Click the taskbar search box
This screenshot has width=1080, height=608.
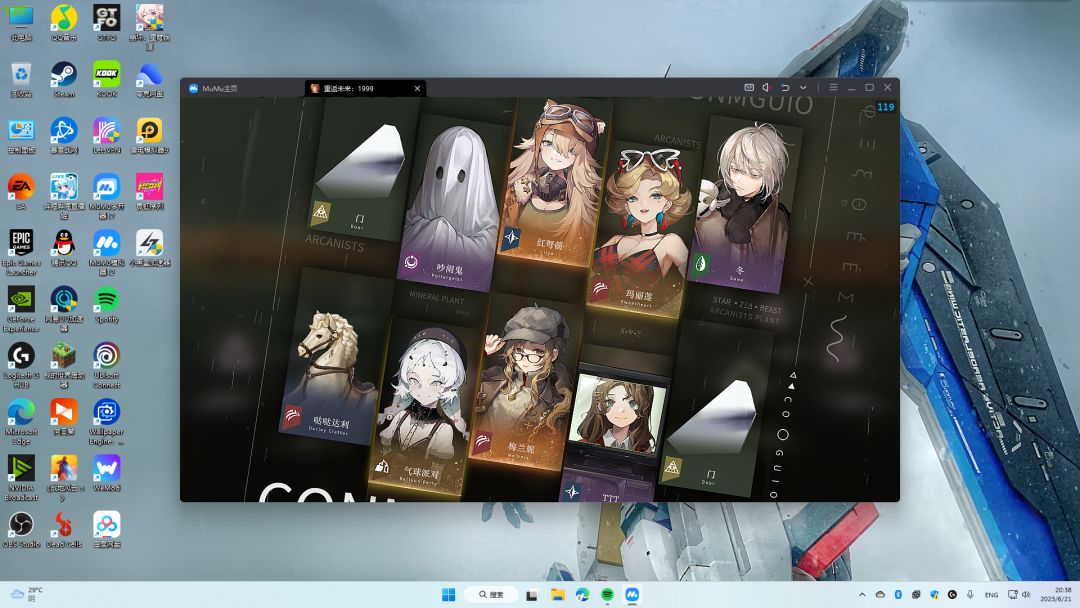[491, 594]
